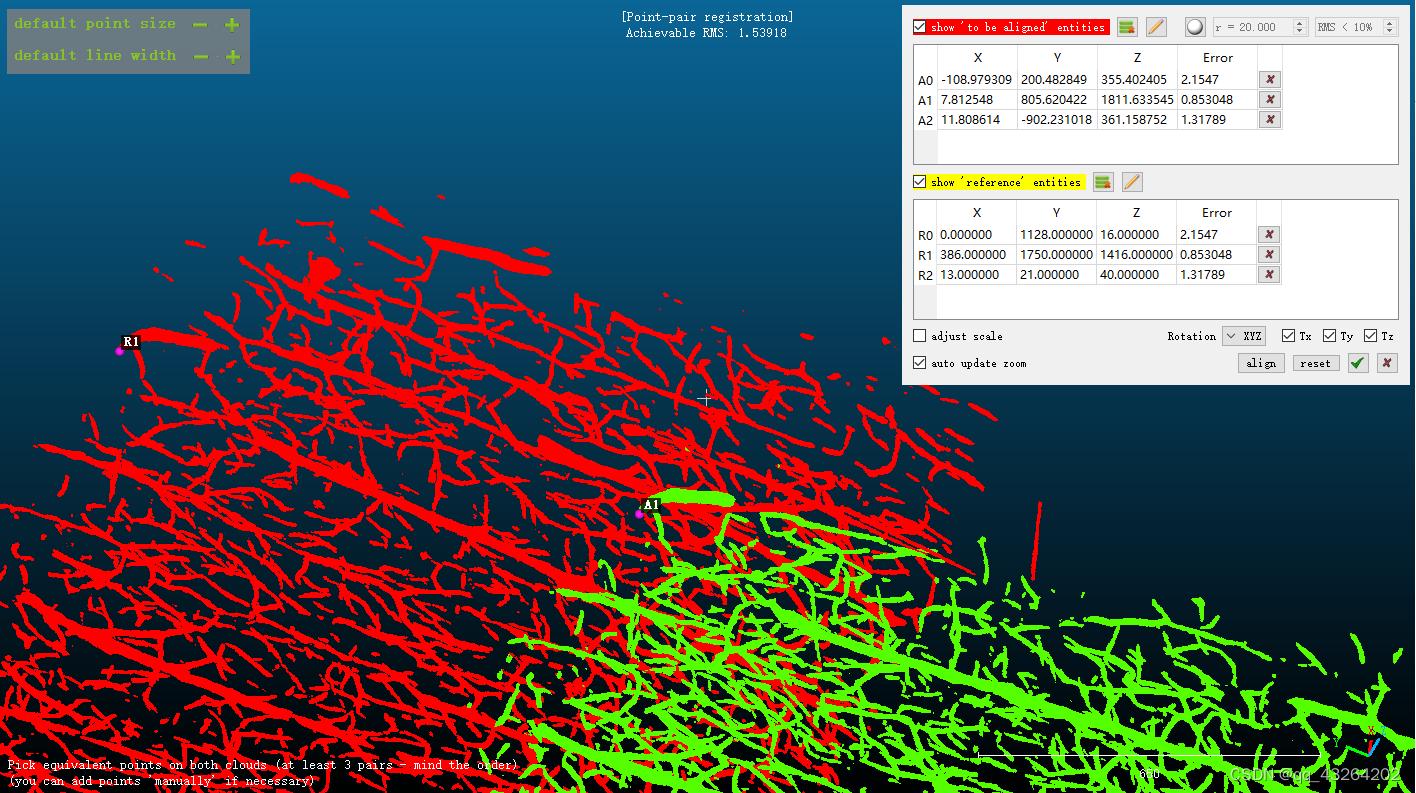Select cell 386.000000 in row R1
The height and width of the screenshot is (793, 1416).
[x=977, y=254]
